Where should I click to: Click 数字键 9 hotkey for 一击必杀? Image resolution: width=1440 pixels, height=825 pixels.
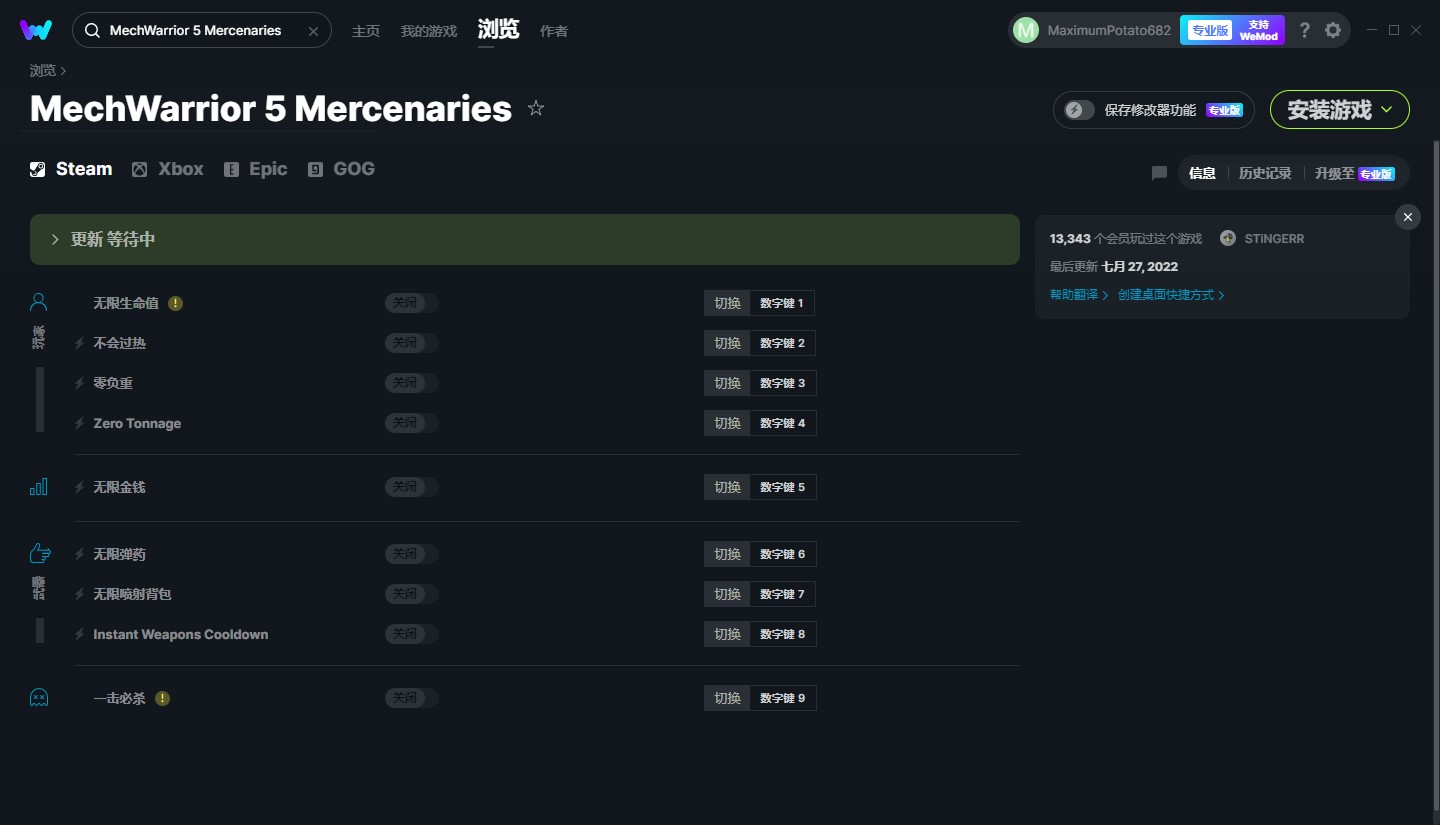tap(782, 698)
